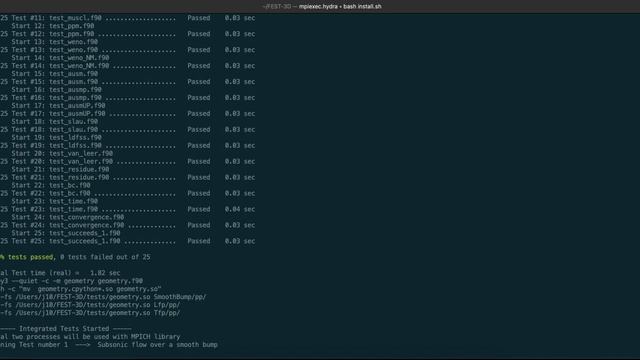Click the terminal title 'mpiexec.hydra • bash install.sh'
Viewport: 640px width, 360px height.
340,7
